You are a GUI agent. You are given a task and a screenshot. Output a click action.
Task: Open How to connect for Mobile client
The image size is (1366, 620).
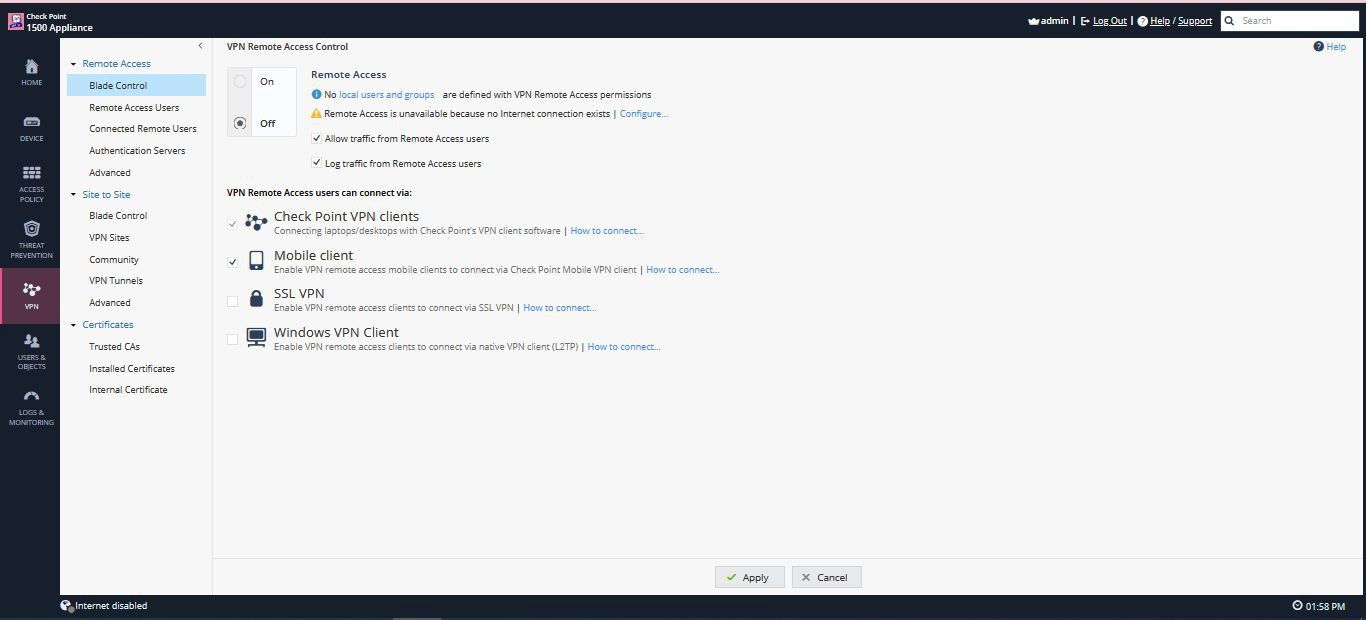point(683,269)
